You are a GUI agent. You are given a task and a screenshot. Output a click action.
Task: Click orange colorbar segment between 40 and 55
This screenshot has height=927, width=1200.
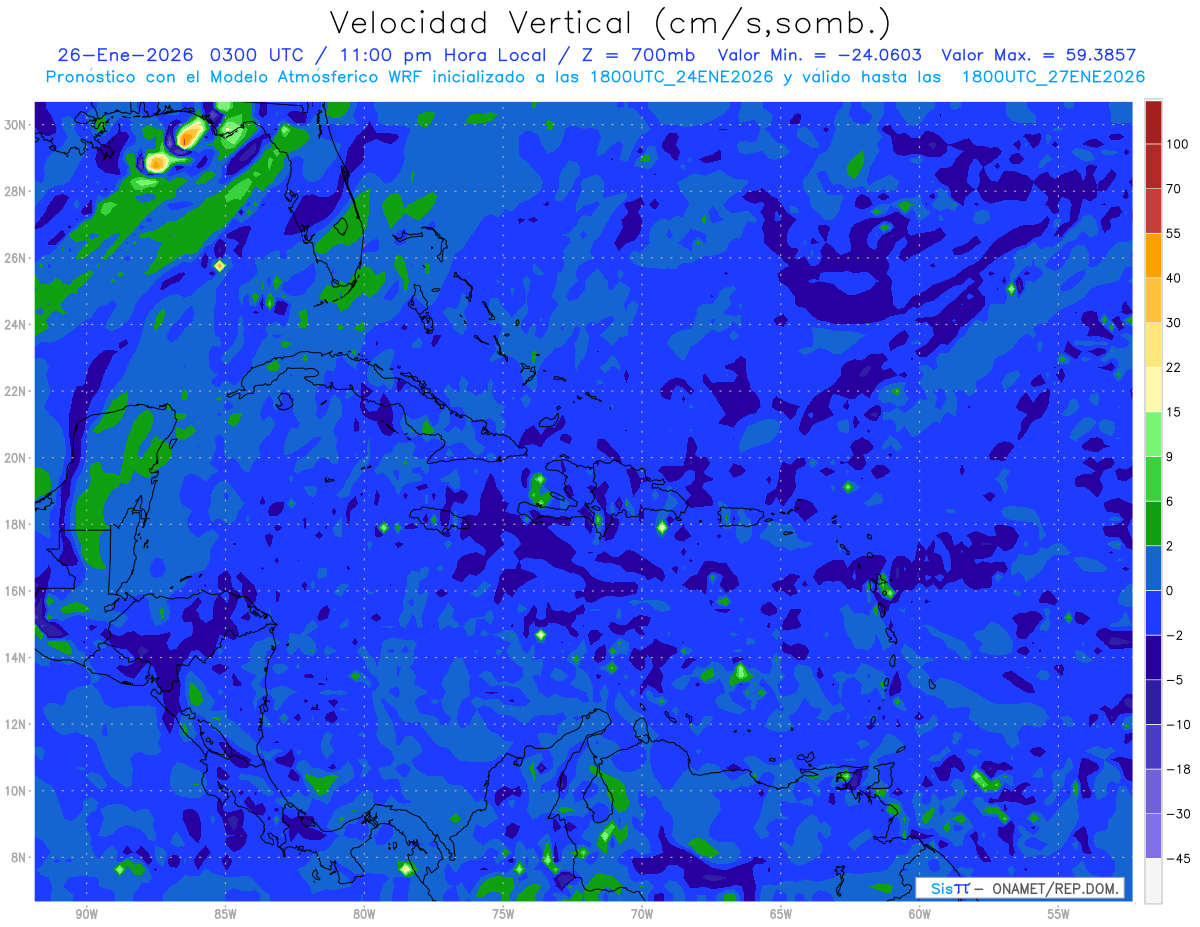tap(1153, 255)
